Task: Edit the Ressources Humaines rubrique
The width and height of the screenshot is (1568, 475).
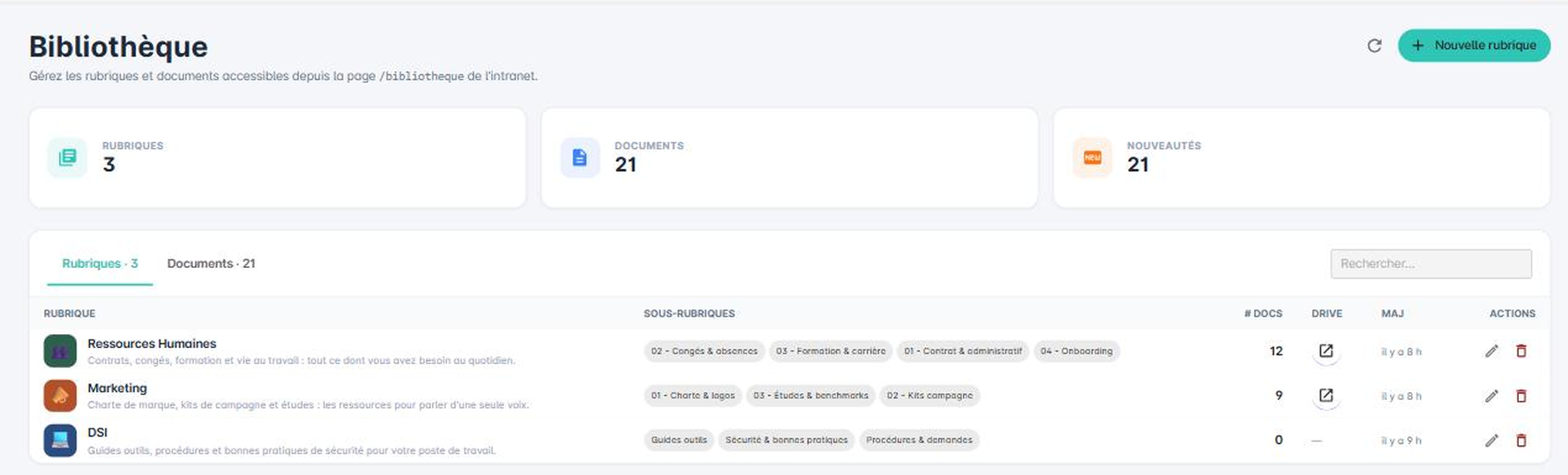Action: coord(1491,351)
